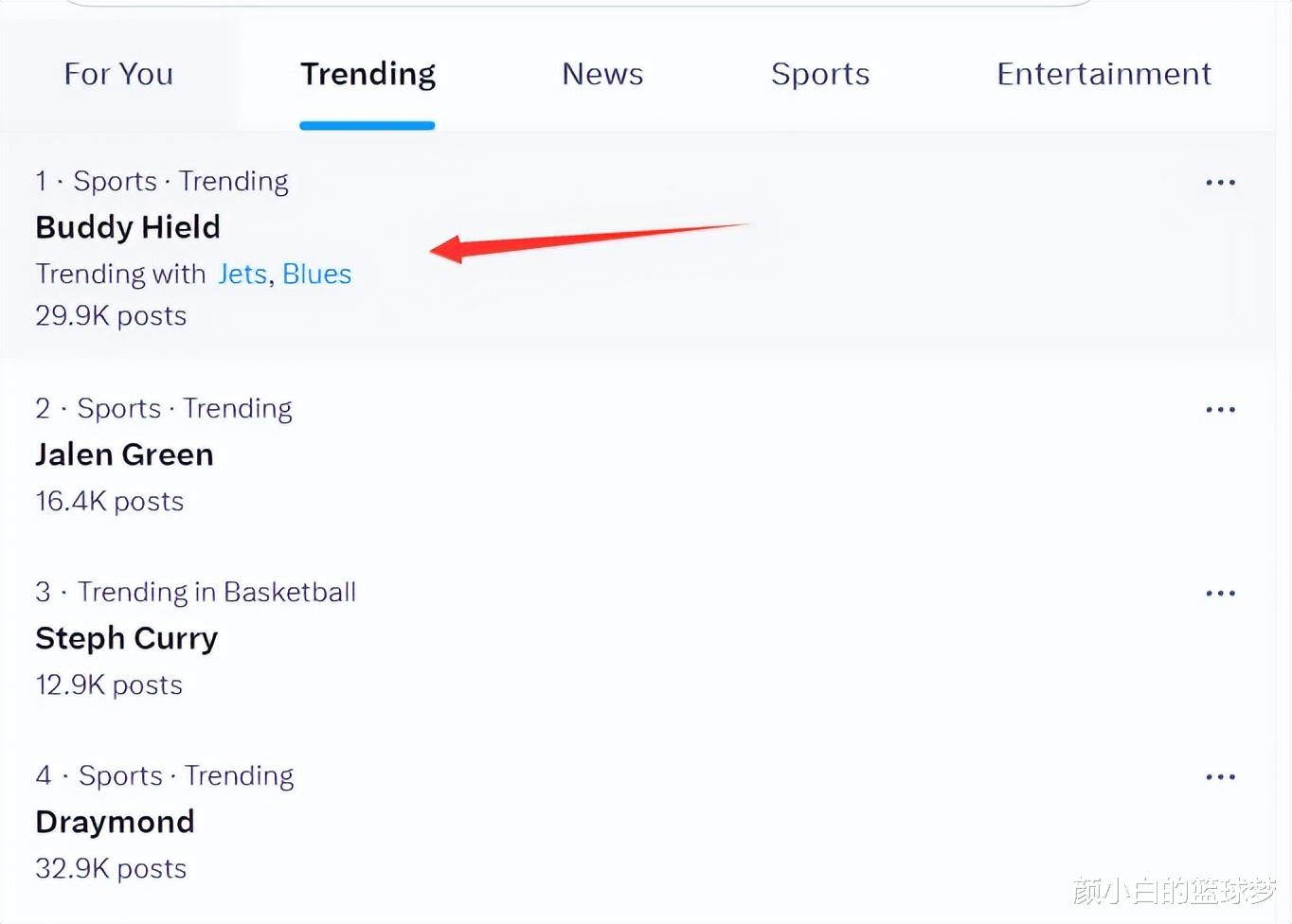Open more options for Steph Curry trend
This screenshot has width=1292, height=924.
tap(1220, 593)
